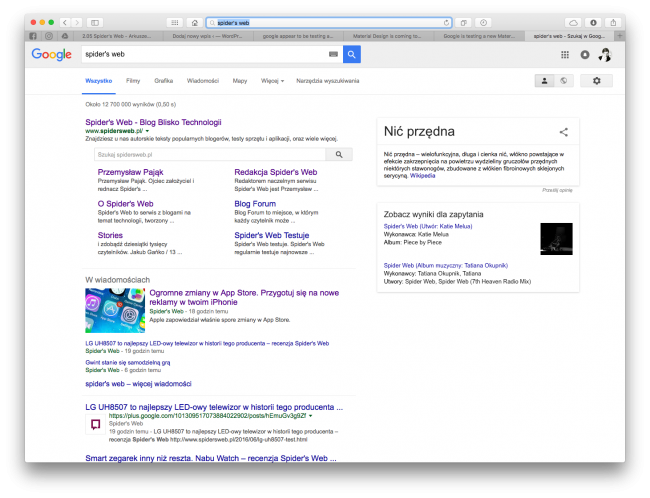
Task: Open on-screen keyboard in search box
Action: (x=333, y=54)
